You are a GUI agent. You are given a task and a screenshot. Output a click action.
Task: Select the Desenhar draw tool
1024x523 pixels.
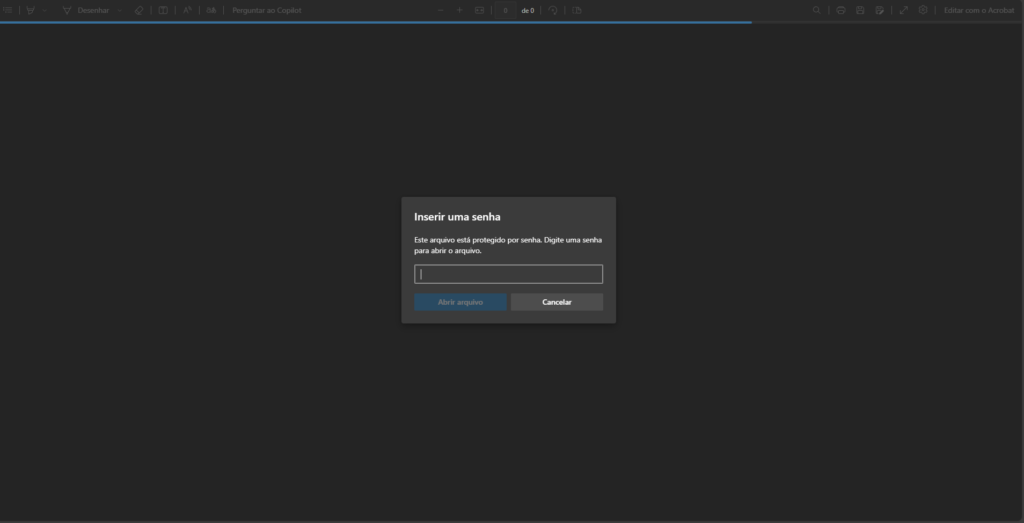tap(86, 10)
